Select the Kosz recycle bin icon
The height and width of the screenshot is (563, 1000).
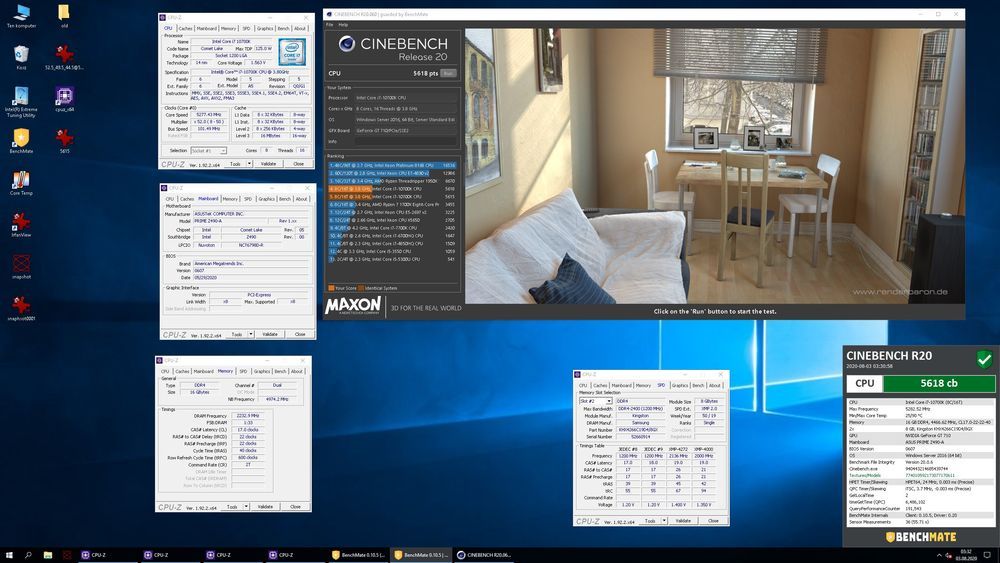pos(21,57)
